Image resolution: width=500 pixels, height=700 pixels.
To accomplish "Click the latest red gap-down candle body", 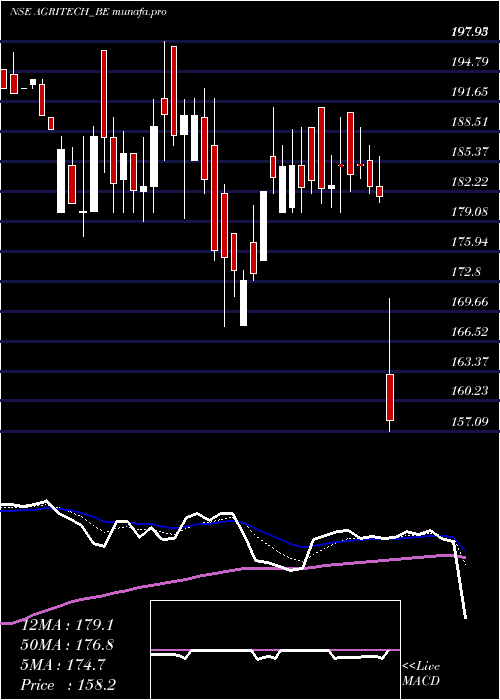I will (390, 397).
